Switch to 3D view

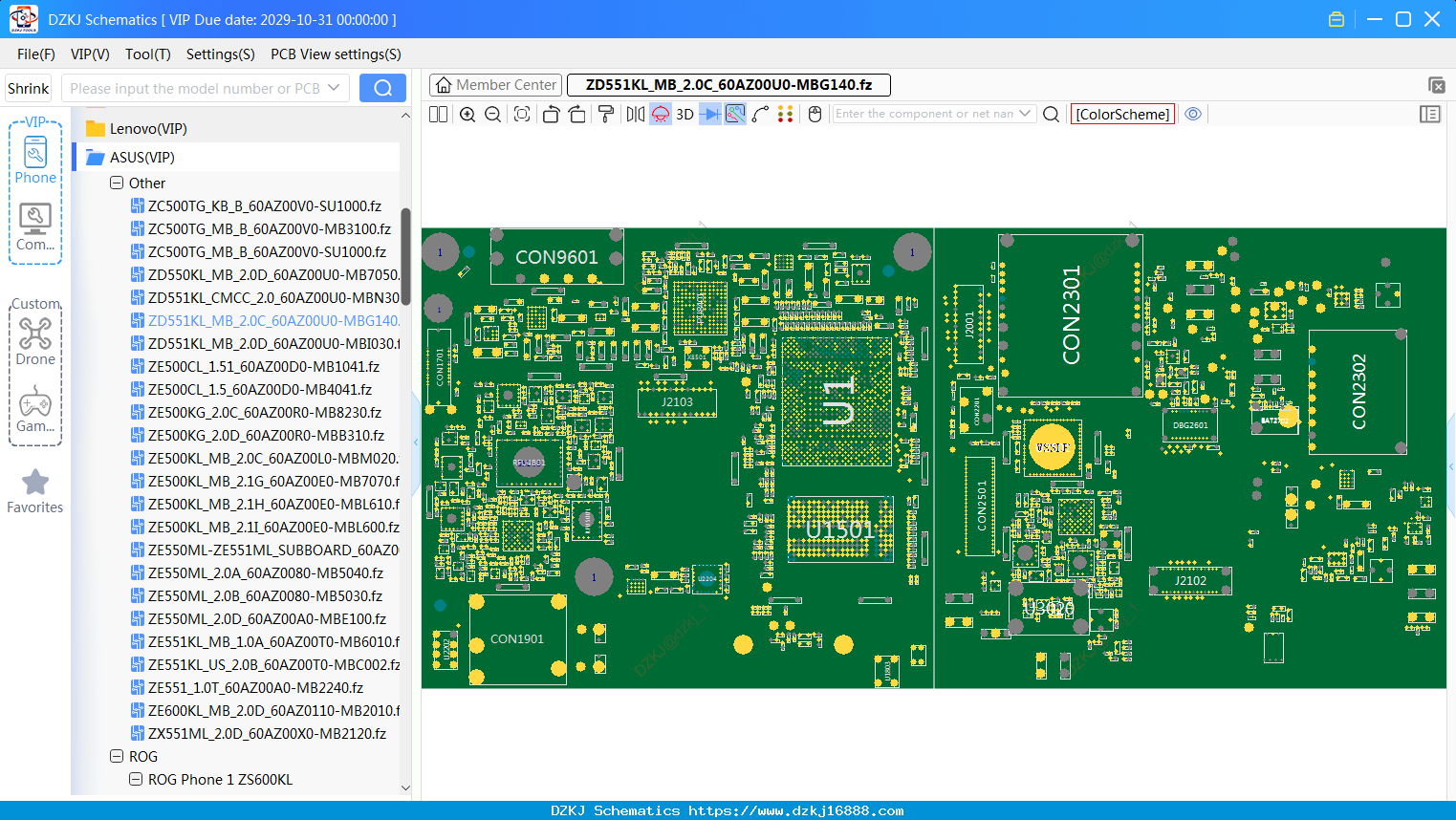(685, 114)
